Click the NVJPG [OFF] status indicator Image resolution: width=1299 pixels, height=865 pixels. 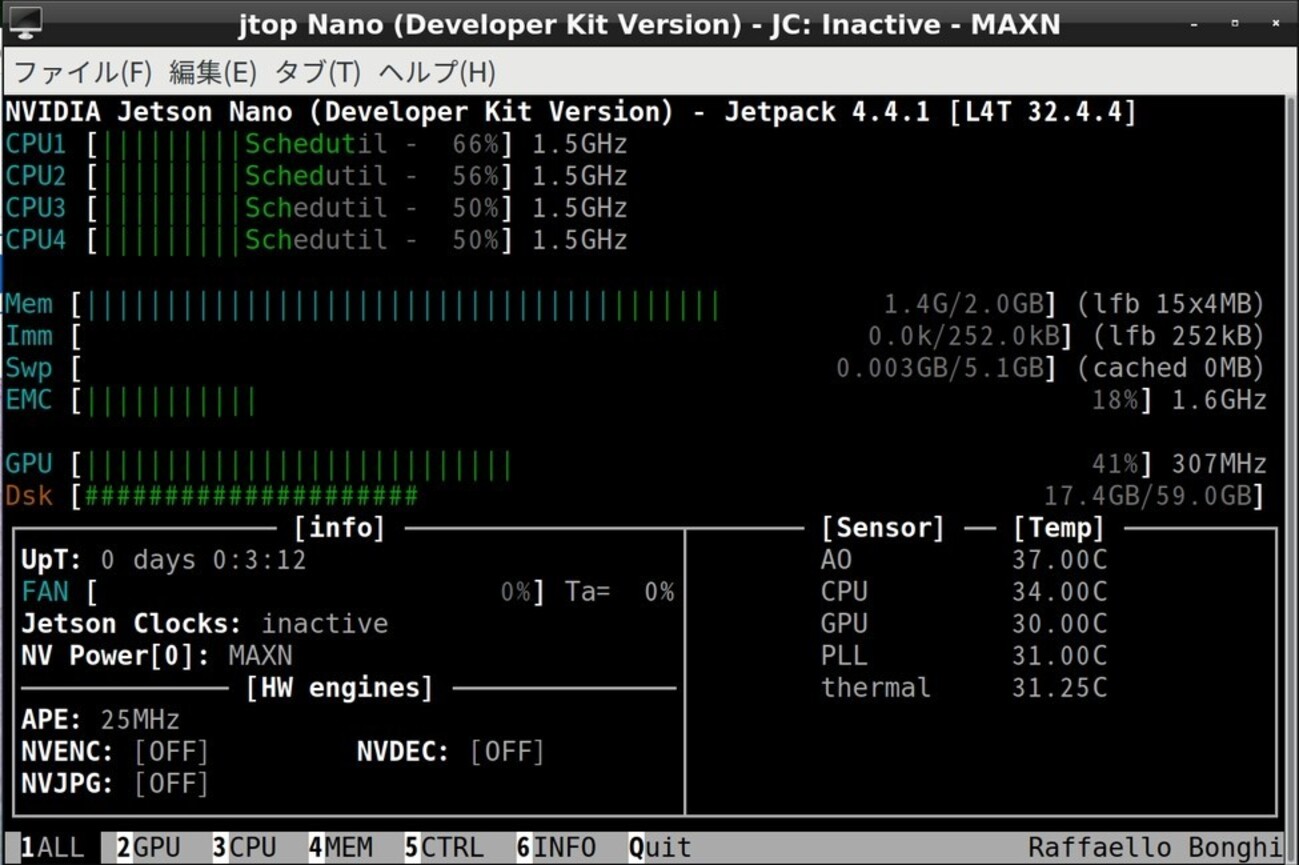coord(171,784)
